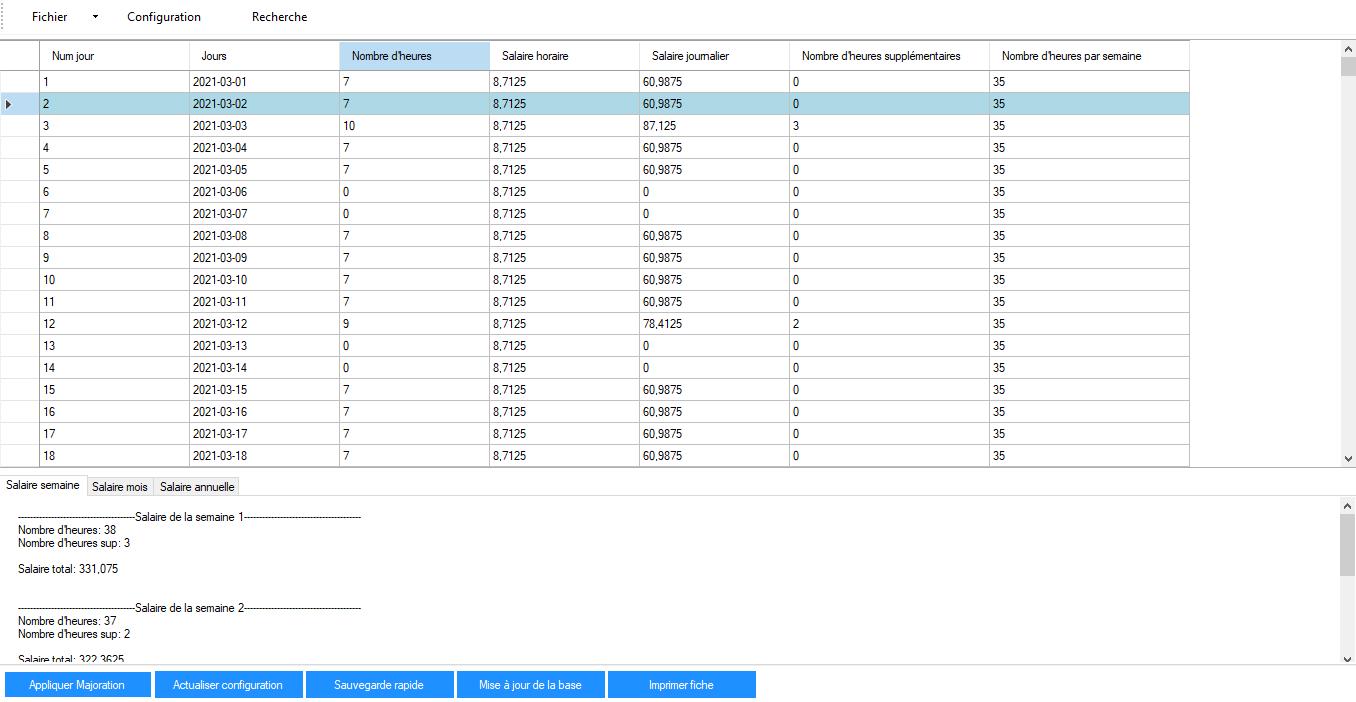
Task: Select row header of row 5
Action: click(20, 170)
